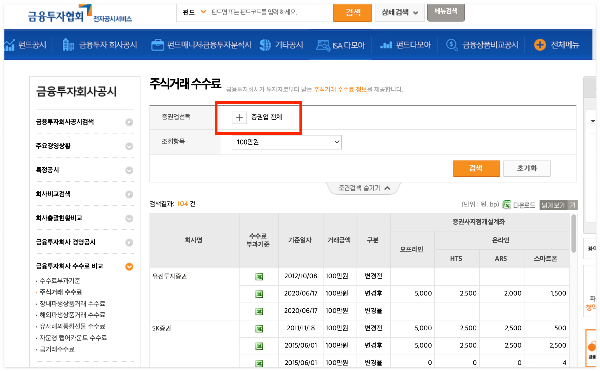Click the HTS column header

[x=457, y=259]
